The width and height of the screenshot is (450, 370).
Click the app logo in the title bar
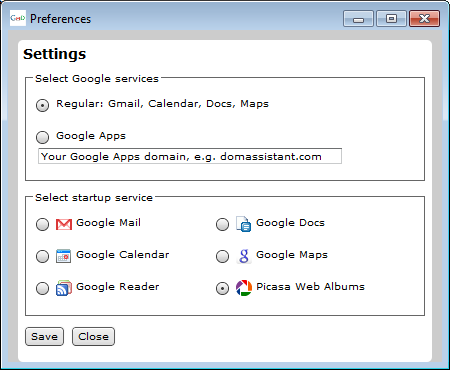(x=18, y=18)
